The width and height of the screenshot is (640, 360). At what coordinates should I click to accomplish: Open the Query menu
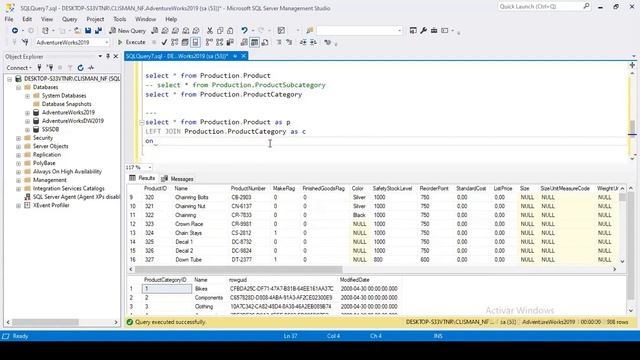tap(69, 19)
